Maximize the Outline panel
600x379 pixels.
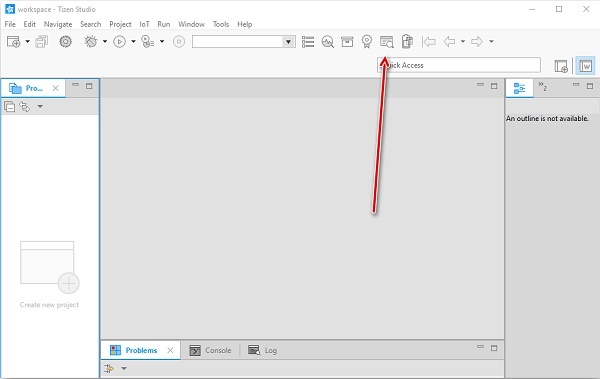click(x=590, y=86)
